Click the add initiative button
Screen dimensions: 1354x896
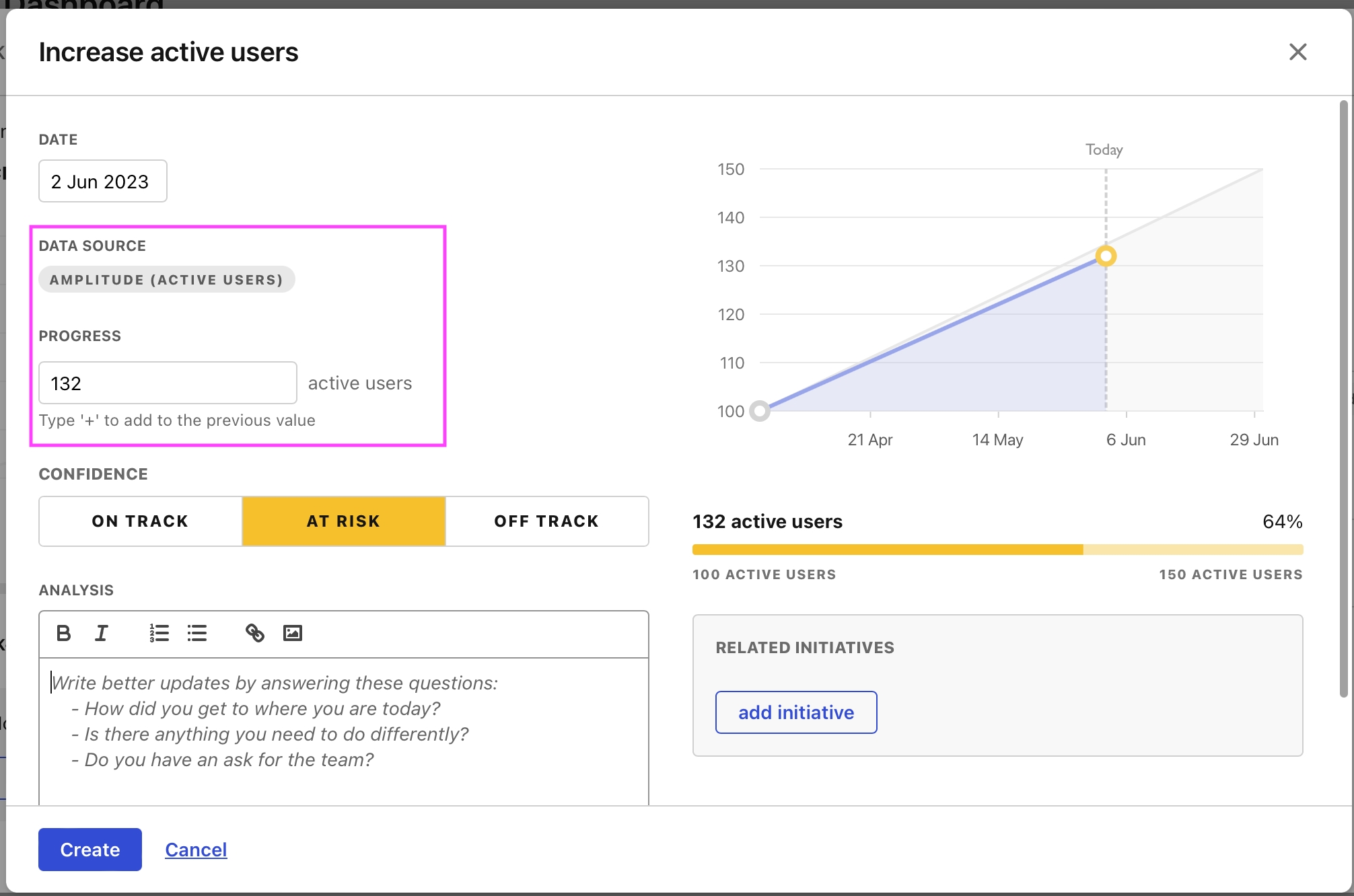[x=795, y=712]
